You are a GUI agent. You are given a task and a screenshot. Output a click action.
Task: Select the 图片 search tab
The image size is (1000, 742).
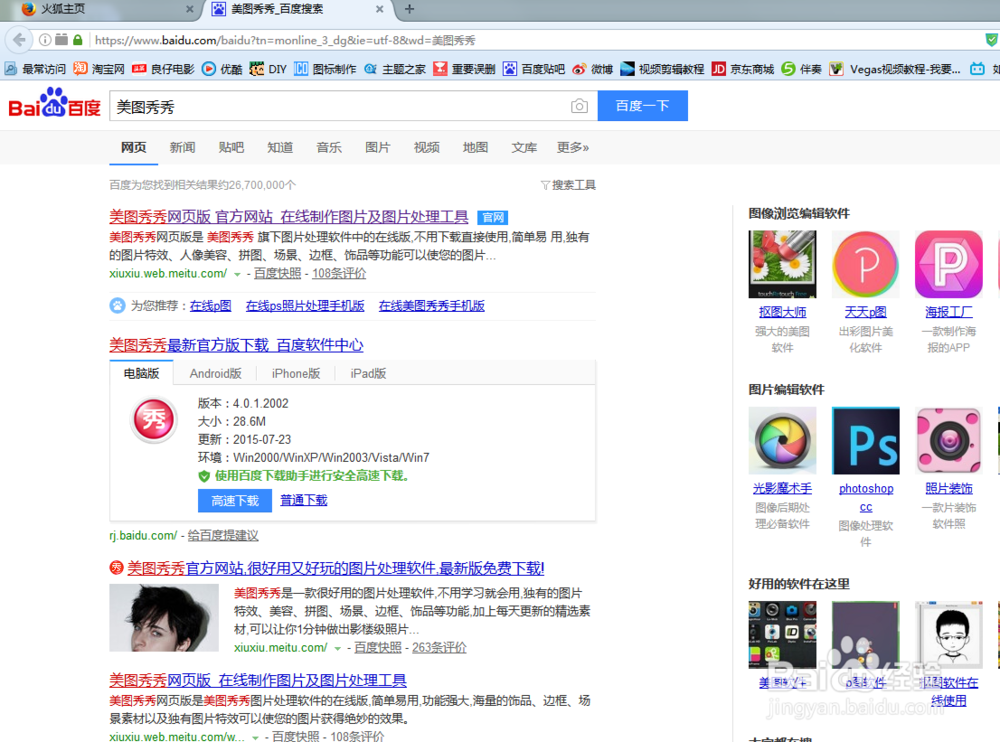(x=378, y=147)
